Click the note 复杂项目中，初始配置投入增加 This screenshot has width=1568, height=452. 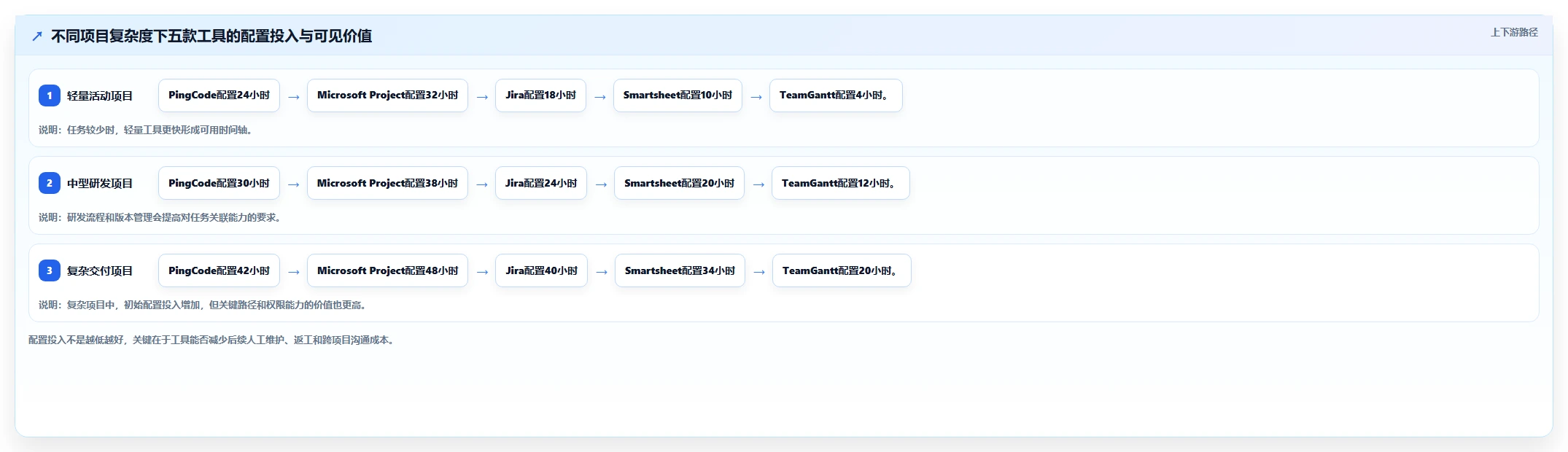click(x=203, y=305)
